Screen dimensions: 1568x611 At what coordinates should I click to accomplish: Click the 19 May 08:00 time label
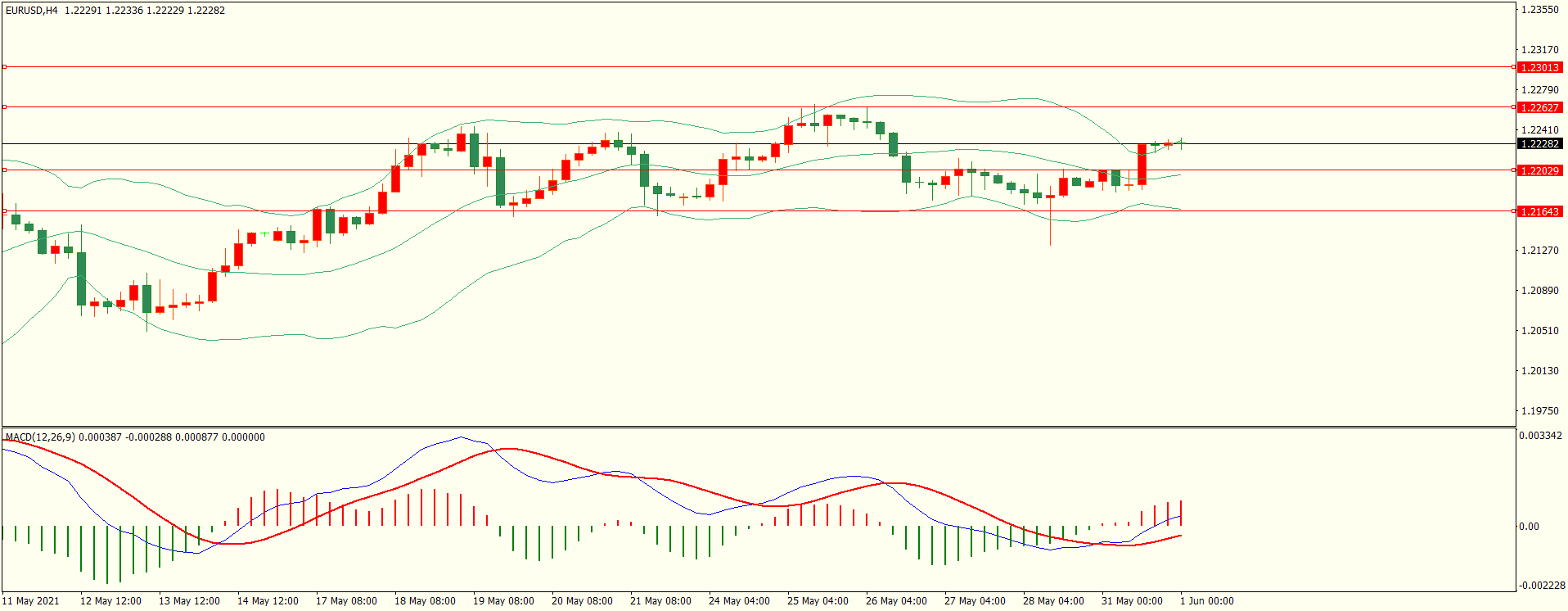(503, 601)
